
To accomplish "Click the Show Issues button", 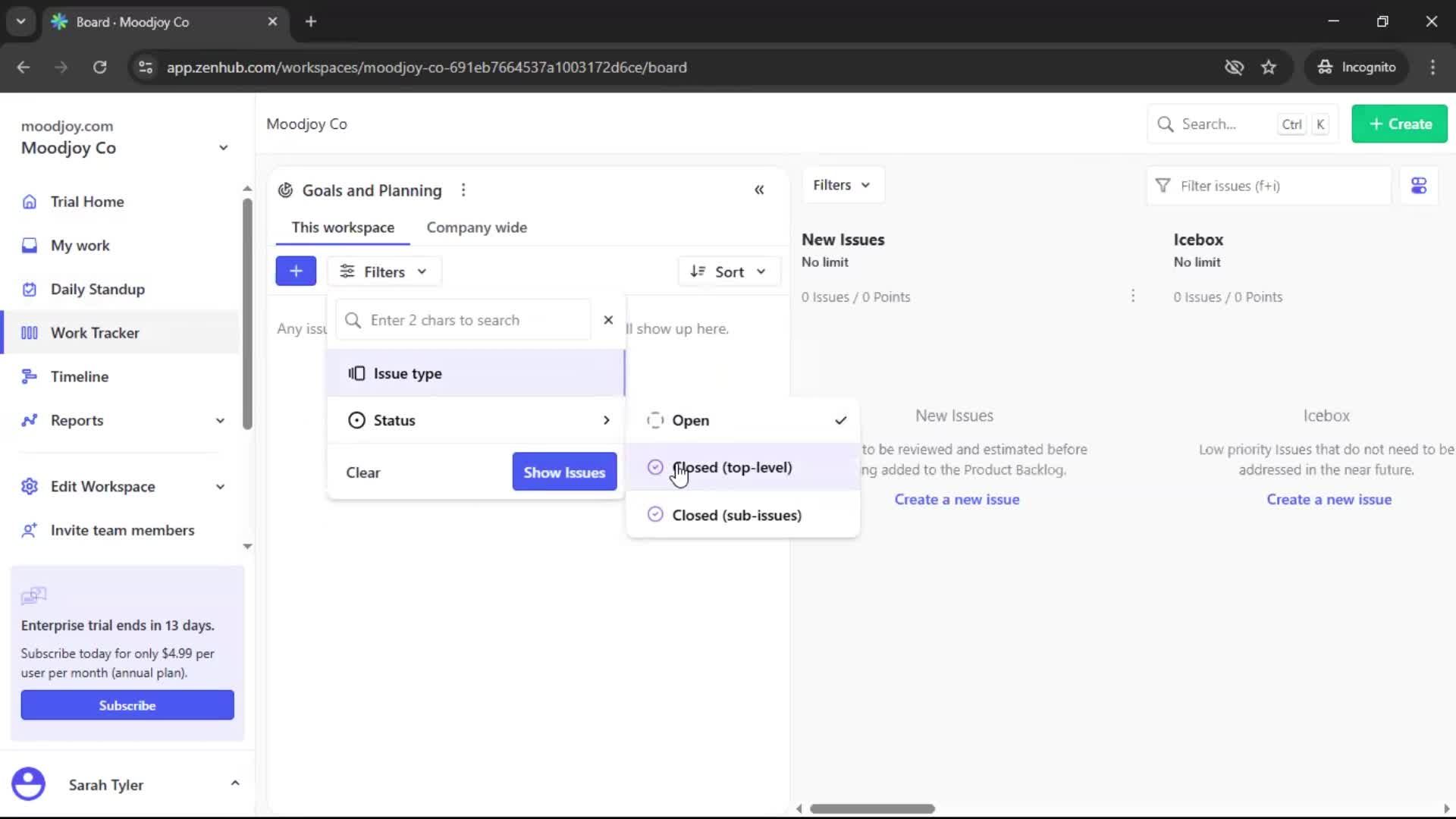I will tap(564, 471).
